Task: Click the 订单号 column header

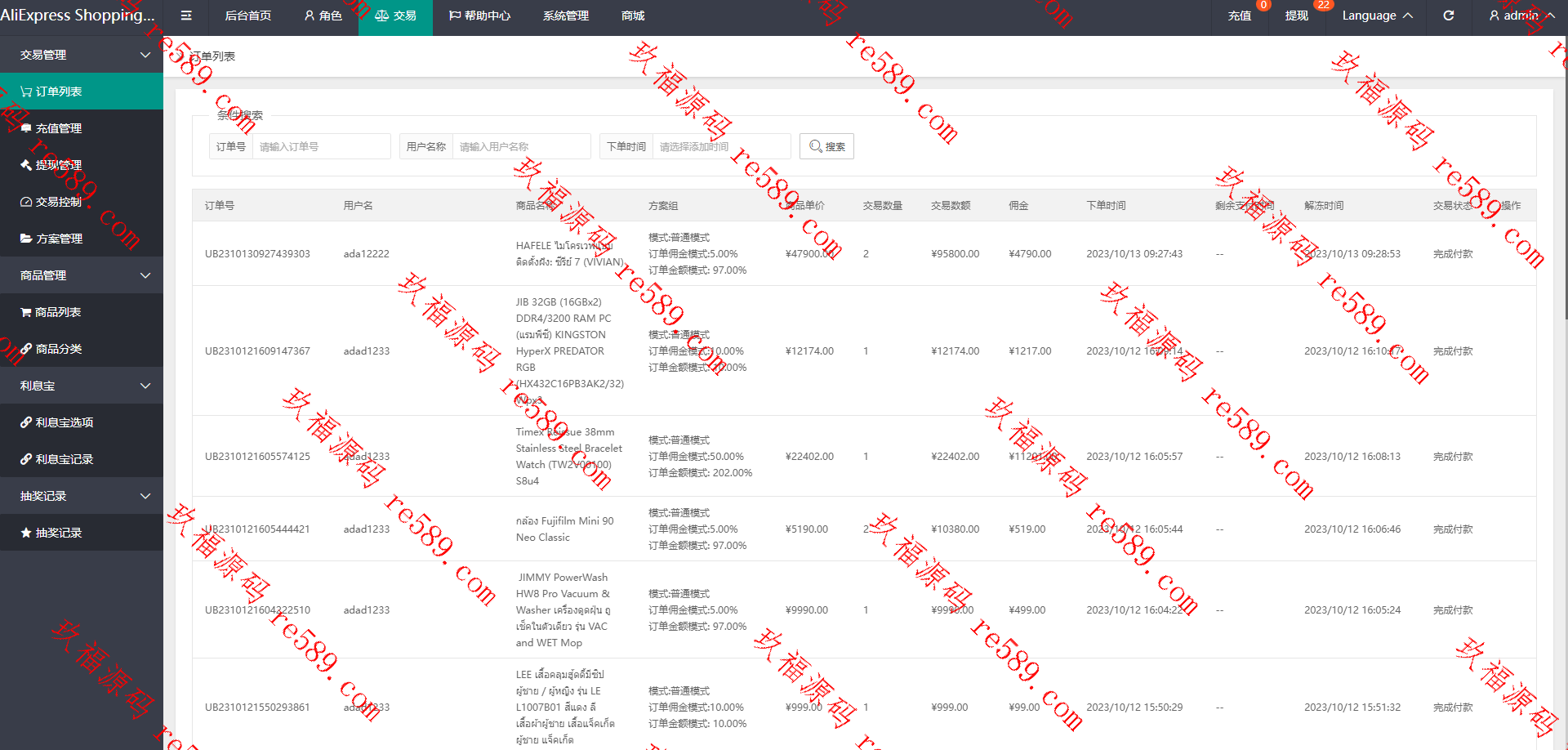Action: pyautogui.click(x=220, y=206)
